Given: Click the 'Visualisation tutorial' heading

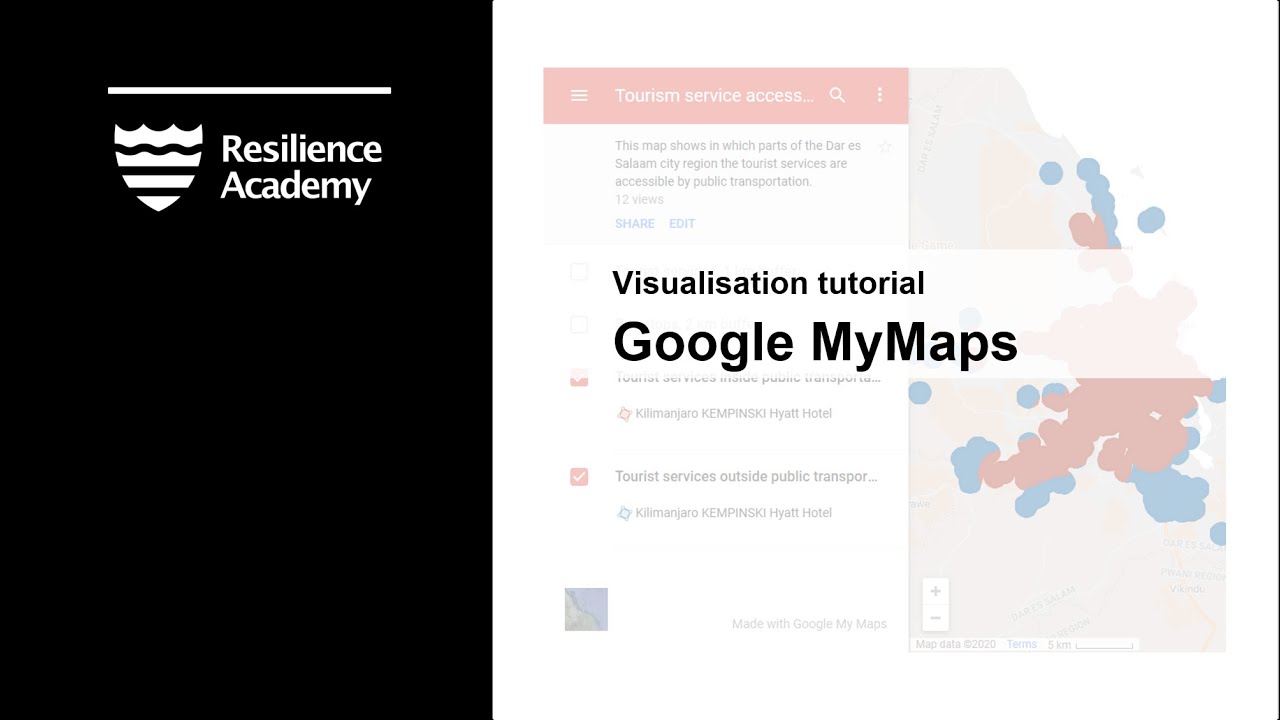Looking at the screenshot, I should [x=768, y=283].
